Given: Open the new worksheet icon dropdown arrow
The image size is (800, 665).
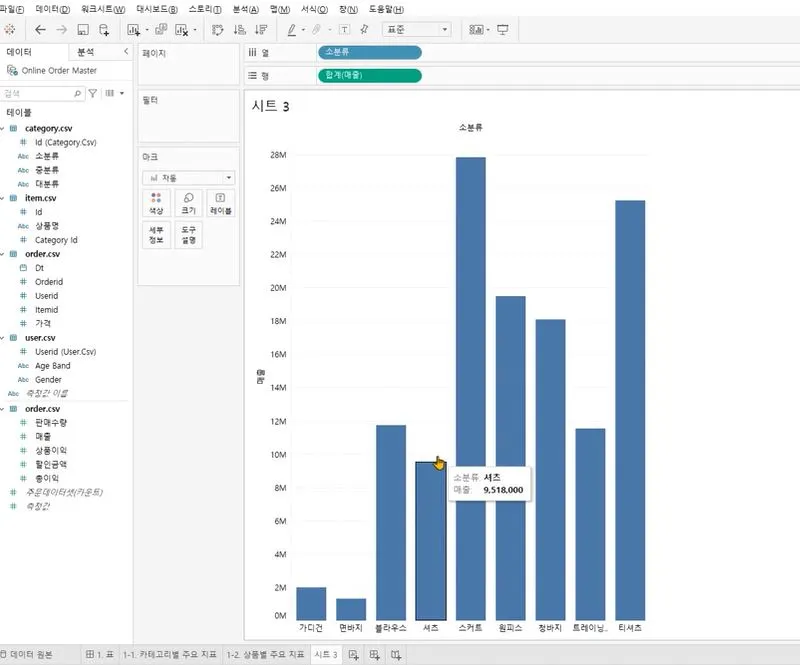Looking at the screenshot, I should (x=147, y=30).
